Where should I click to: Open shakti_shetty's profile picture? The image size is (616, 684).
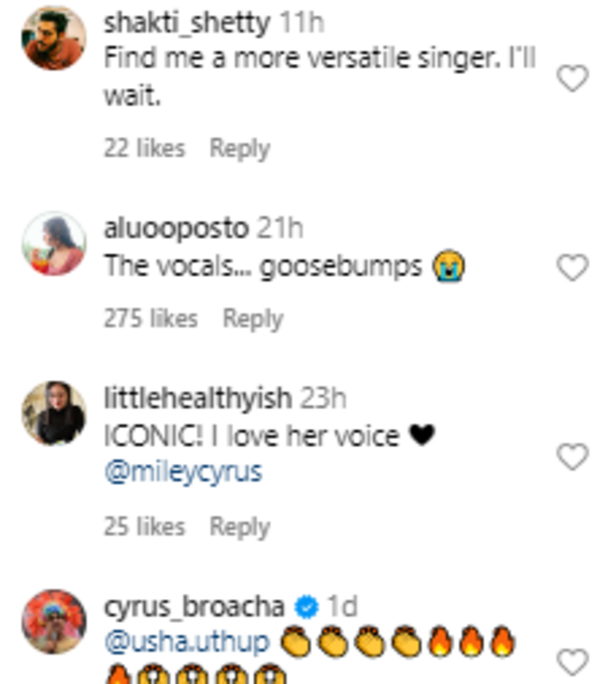click(x=54, y=39)
